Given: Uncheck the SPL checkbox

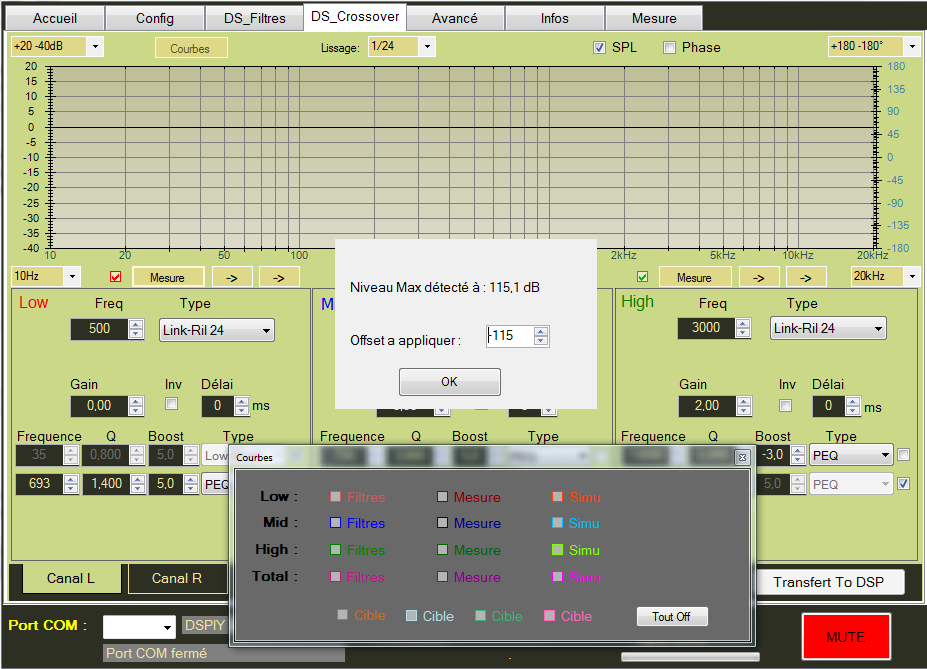Looking at the screenshot, I should [600, 47].
